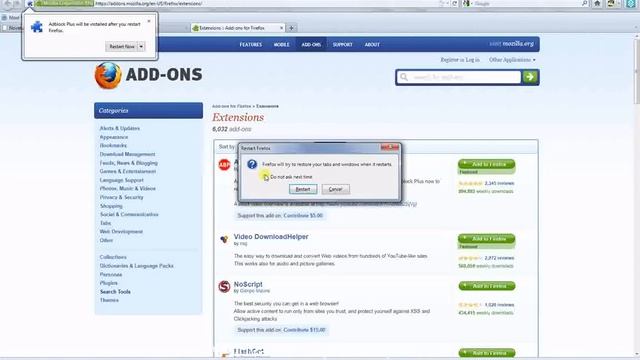
Task: Open the Themes link in the sidebar
Action: pyautogui.click(x=109, y=300)
